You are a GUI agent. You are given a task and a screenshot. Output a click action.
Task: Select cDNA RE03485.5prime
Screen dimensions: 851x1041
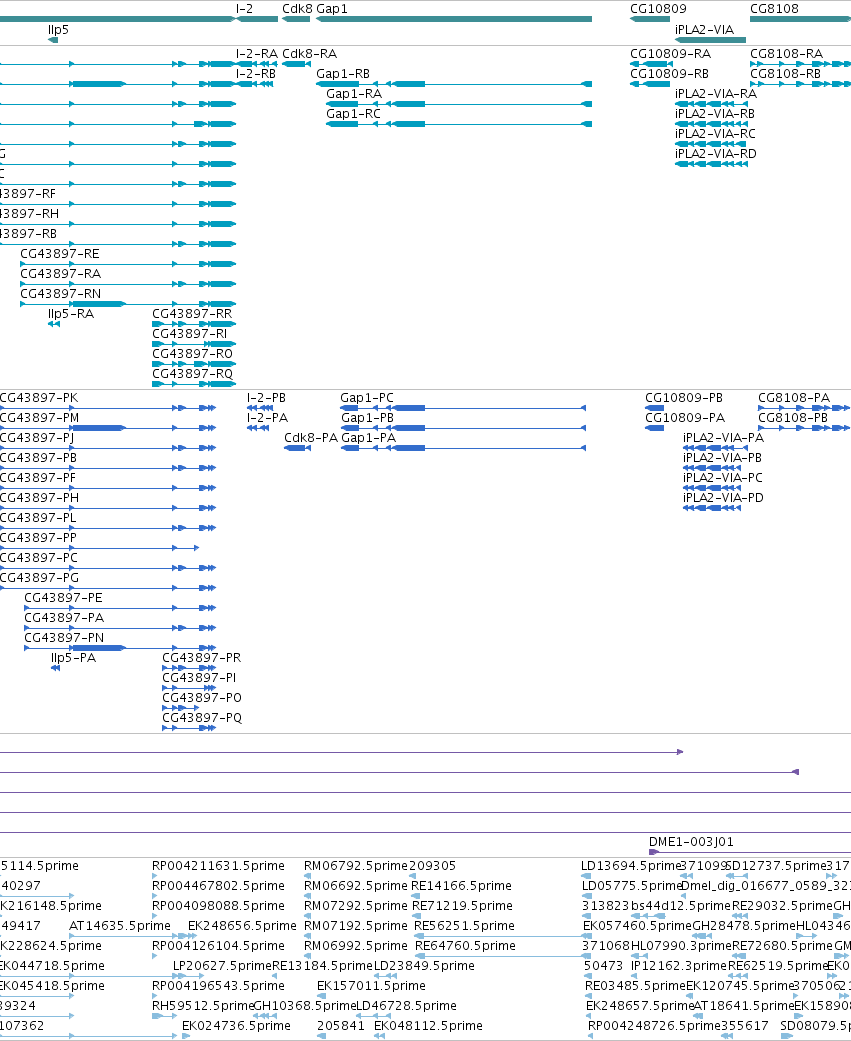pyautogui.click(x=635, y=985)
